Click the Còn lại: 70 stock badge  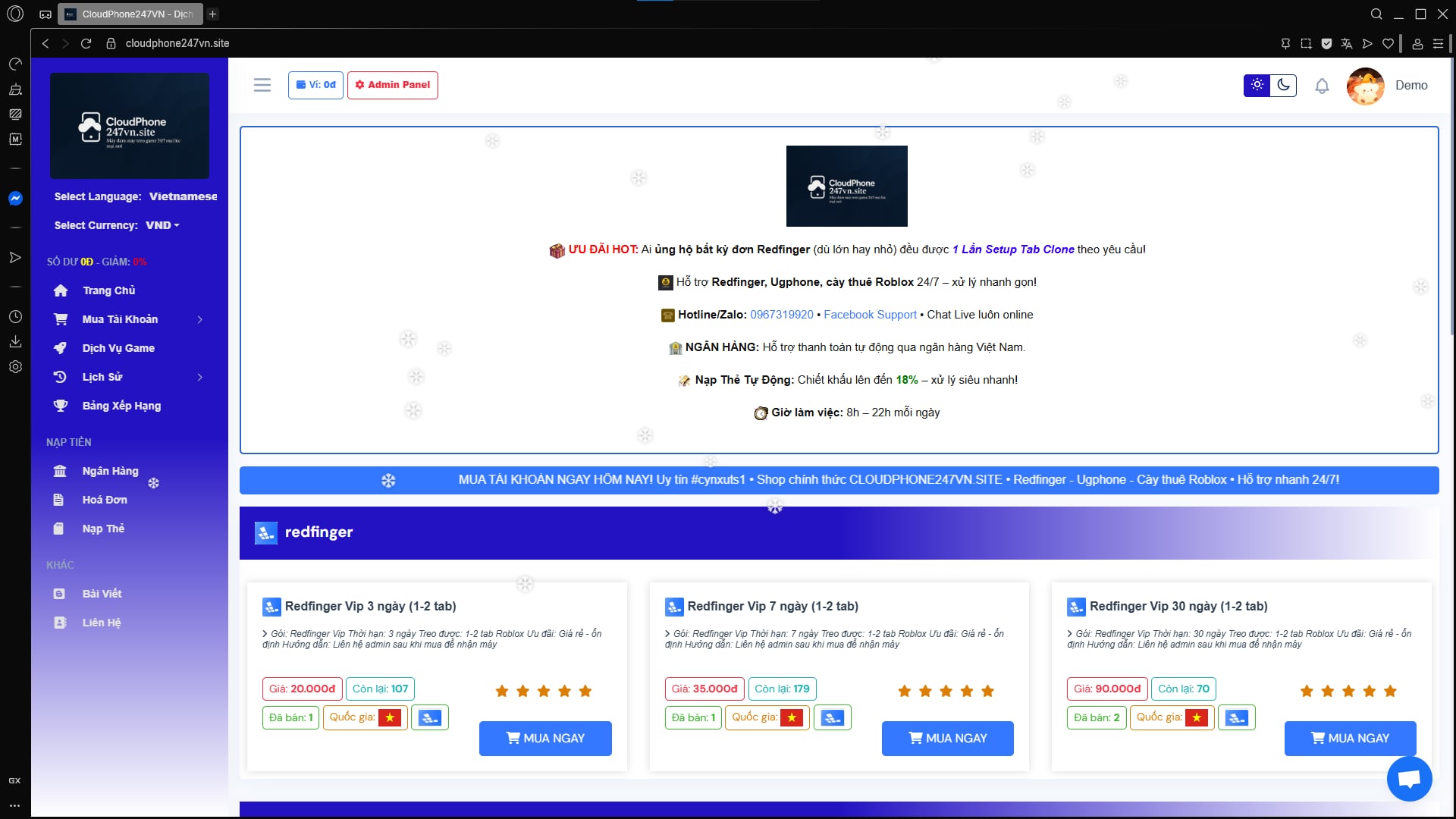point(1184,689)
